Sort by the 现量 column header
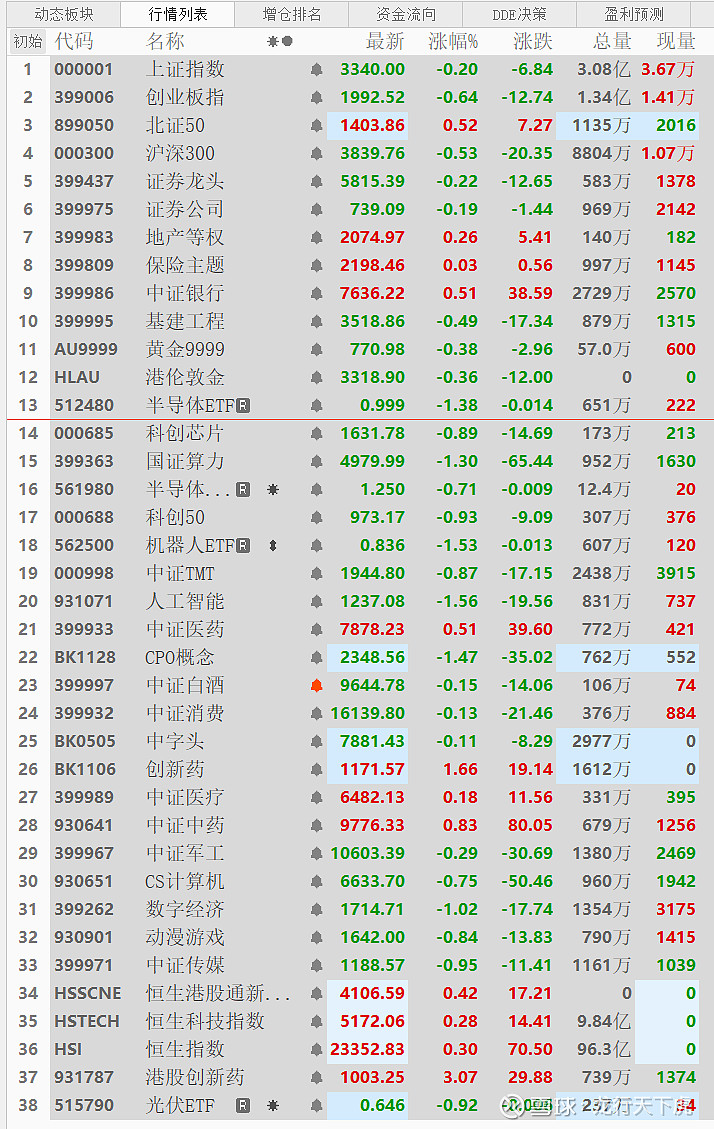714x1129 pixels. (x=676, y=42)
